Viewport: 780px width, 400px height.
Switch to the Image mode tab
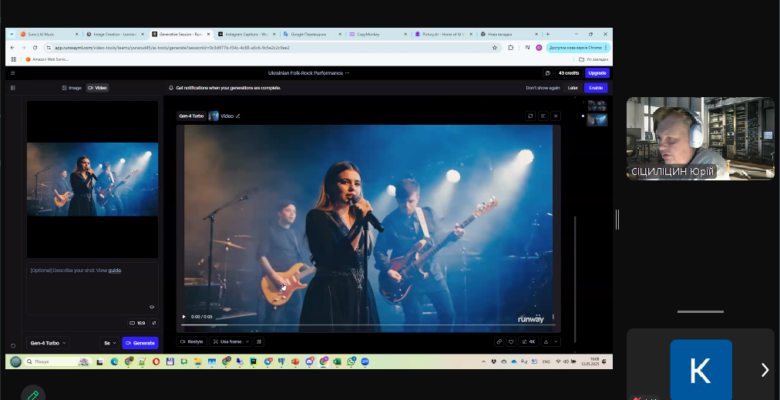tap(72, 88)
